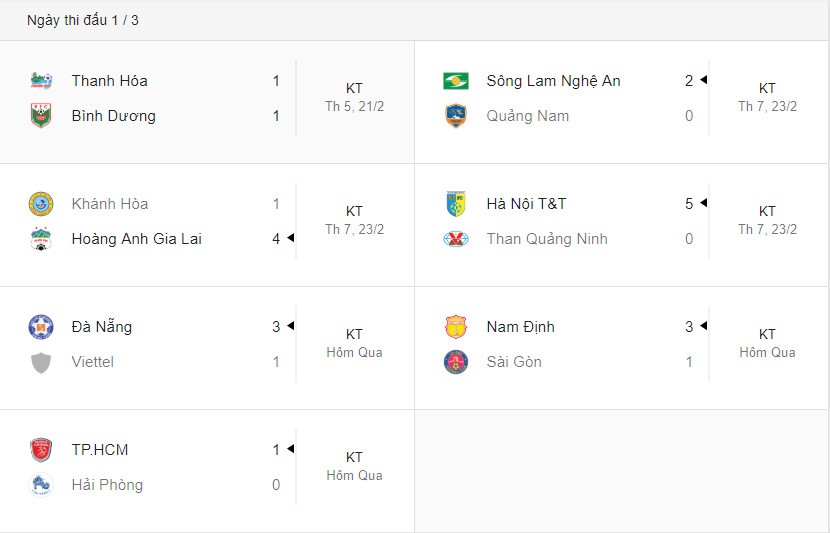This screenshot has height=533, width=830.
Task: Click the TP.HCM red shield logo
Action: (41, 450)
